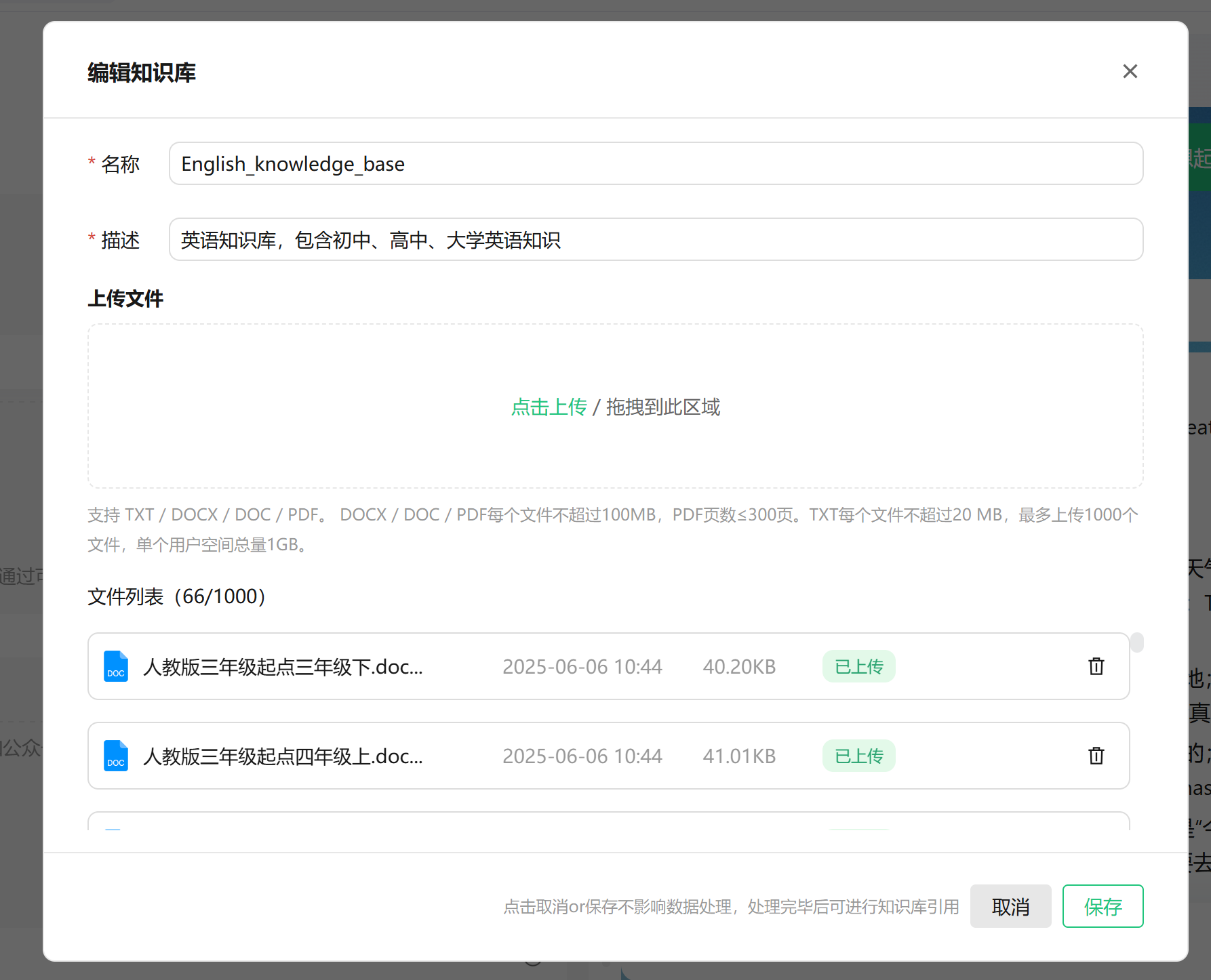Click the 点击上传 link

tap(549, 407)
